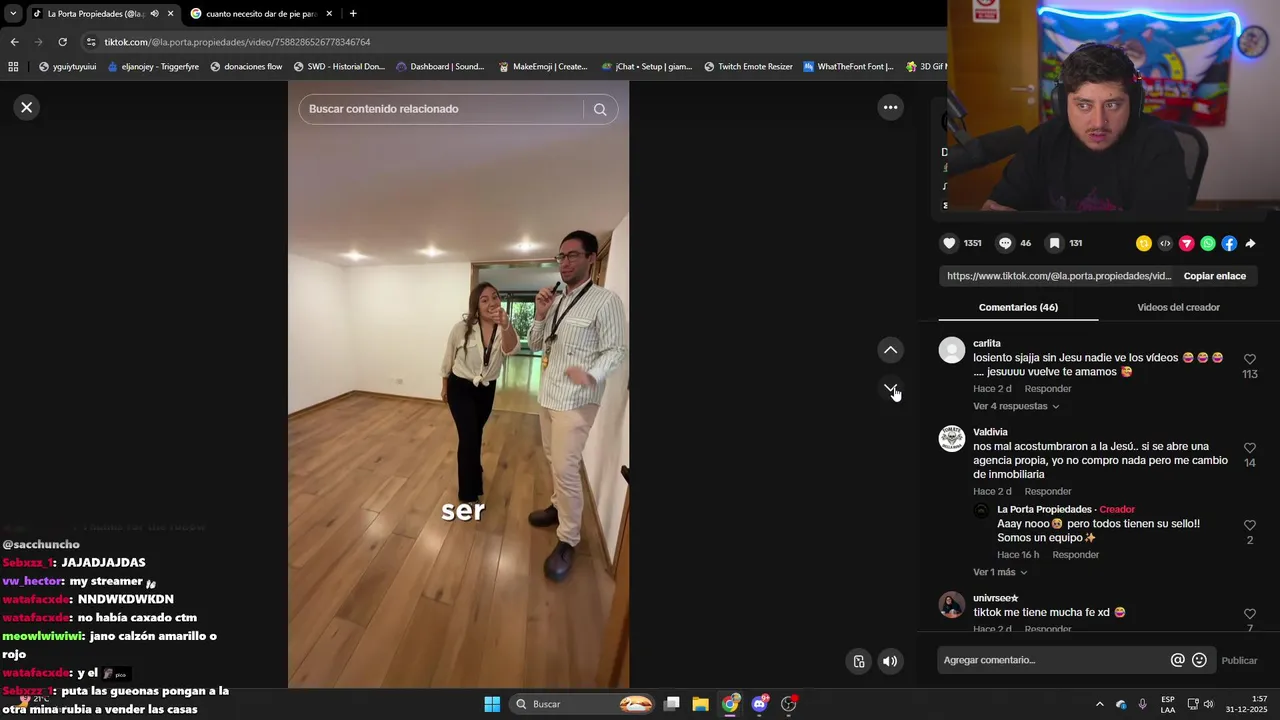Open 'eljanojey - Triggerfyre' bookmark
The width and height of the screenshot is (1280, 720).
tap(153, 67)
